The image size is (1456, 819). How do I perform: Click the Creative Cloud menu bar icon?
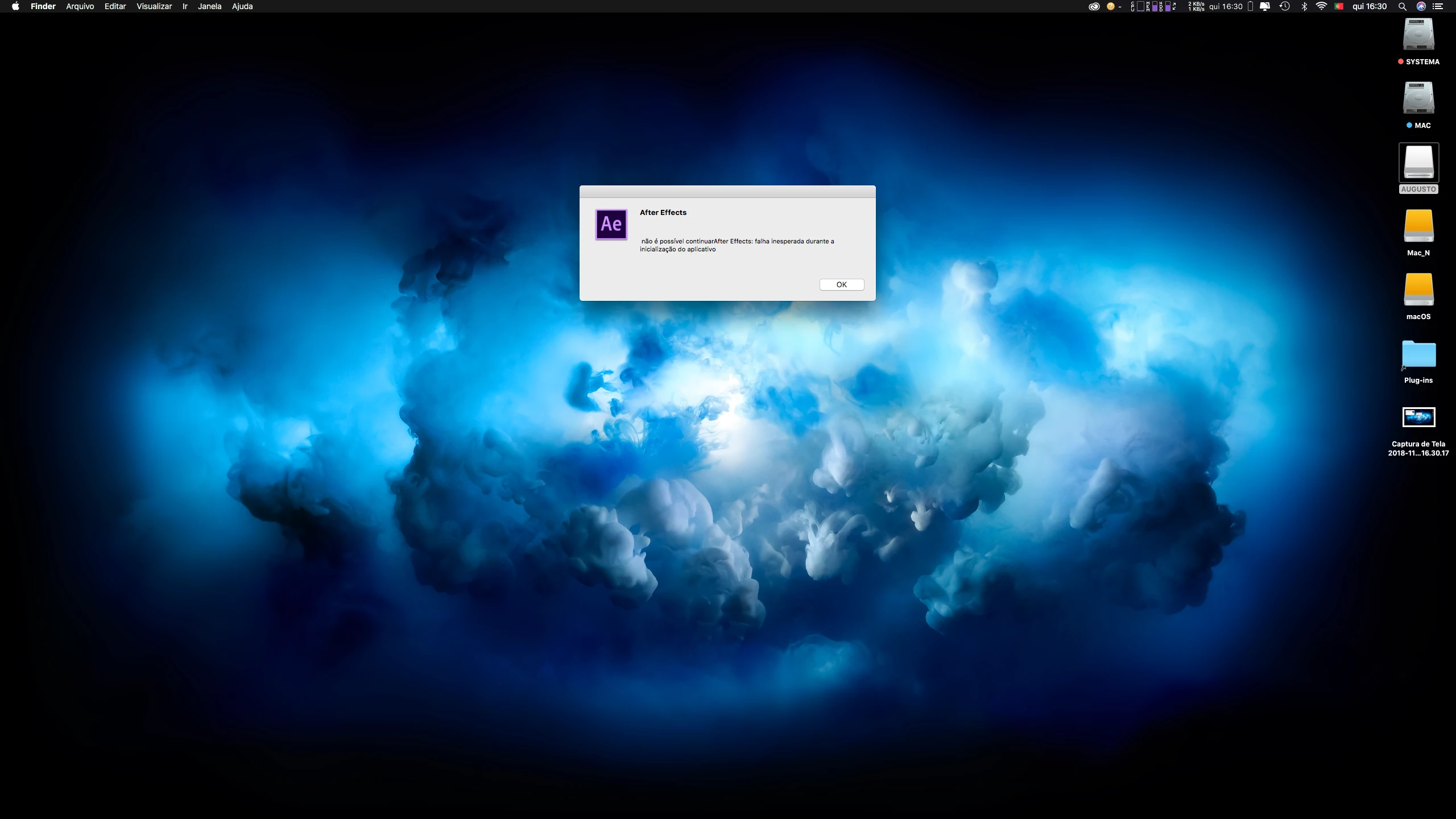pyautogui.click(x=1094, y=6)
